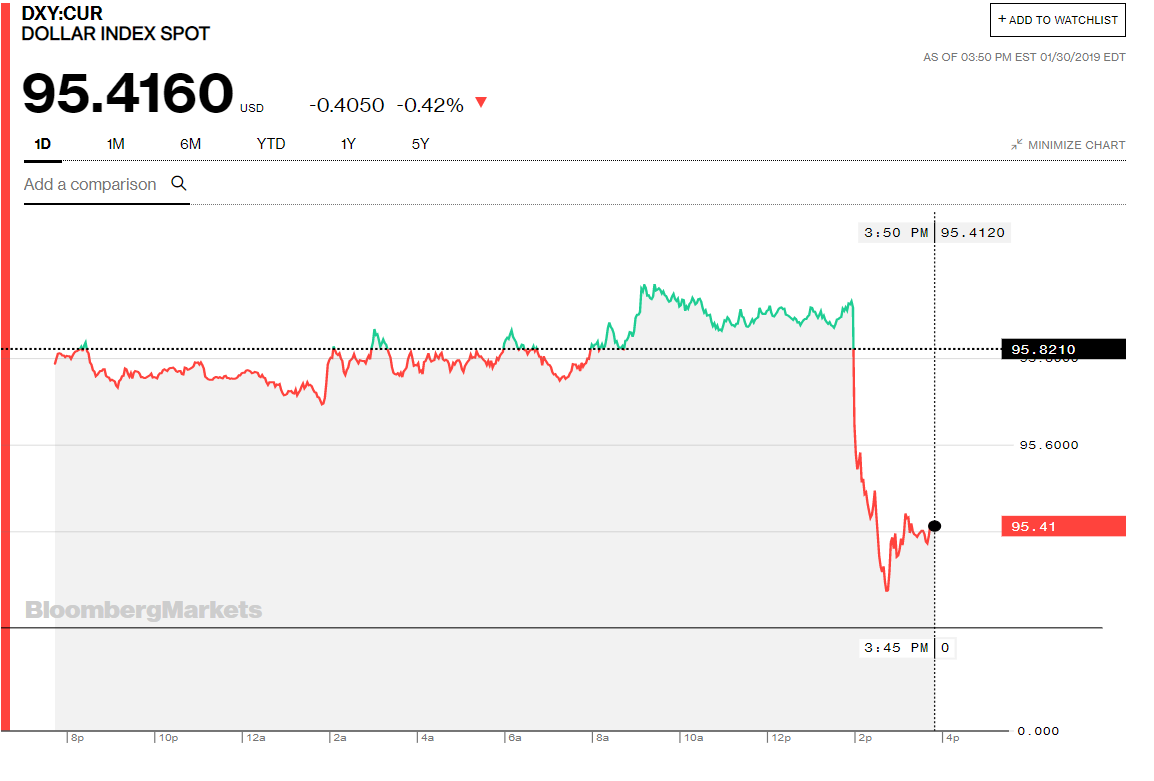
Task: Click inside the Add a comparison field
Action: pyautogui.click(x=90, y=184)
